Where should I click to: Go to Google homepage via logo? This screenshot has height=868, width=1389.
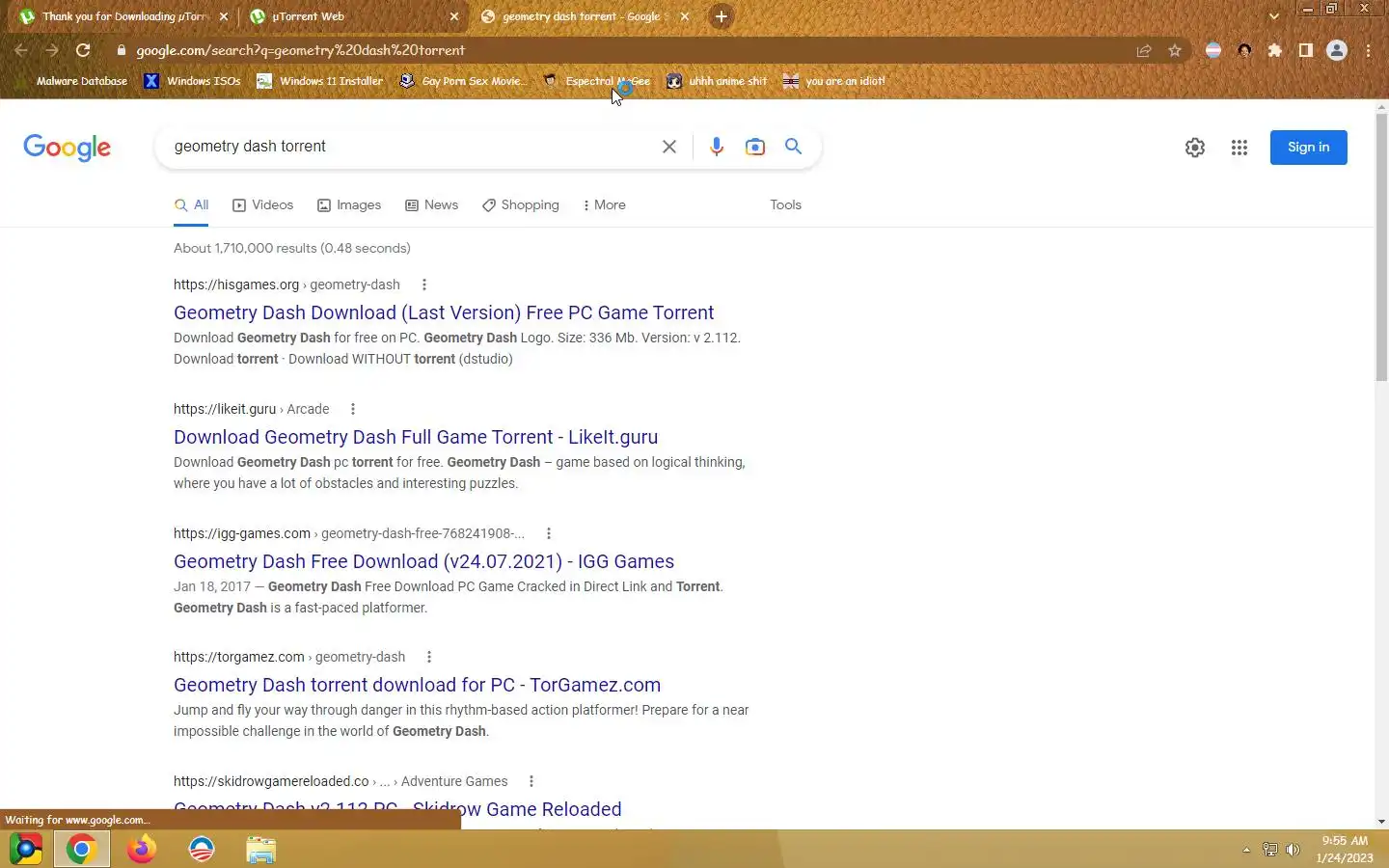coord(67,148)
